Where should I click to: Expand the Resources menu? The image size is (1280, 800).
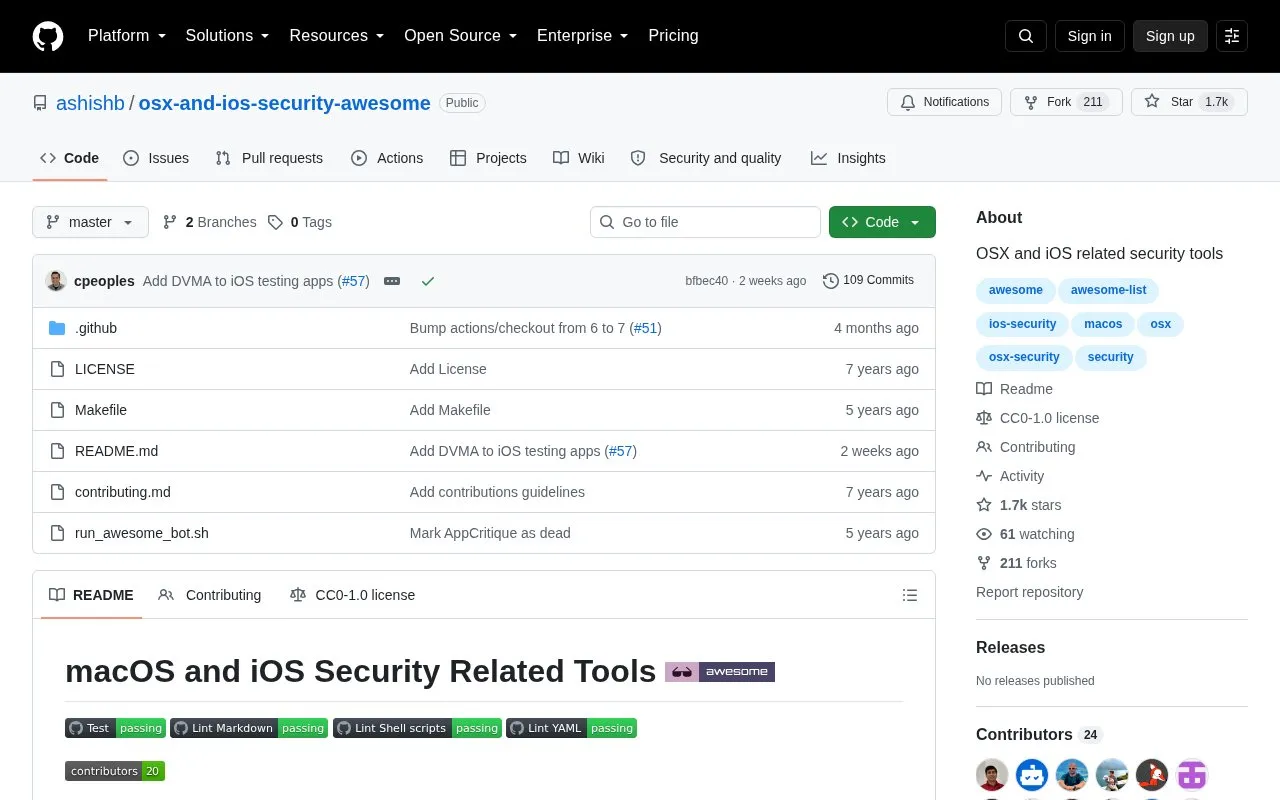[337, 36]
